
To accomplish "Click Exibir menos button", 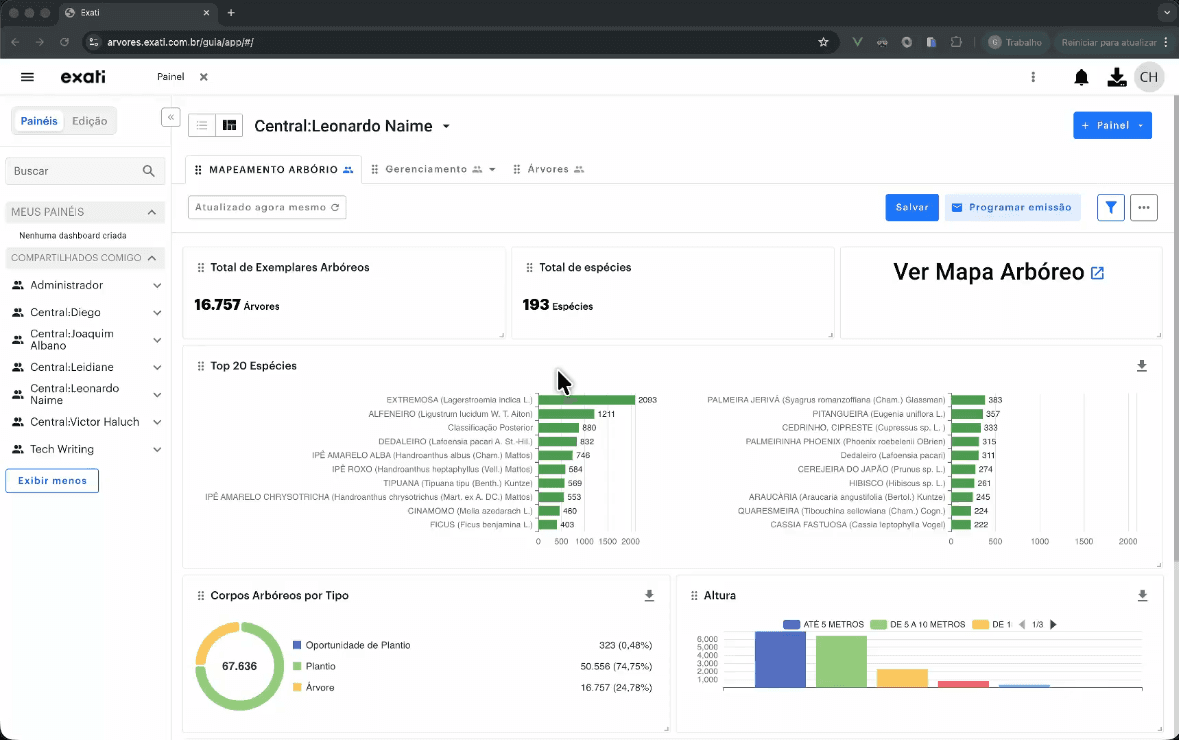I will [52, 481].
